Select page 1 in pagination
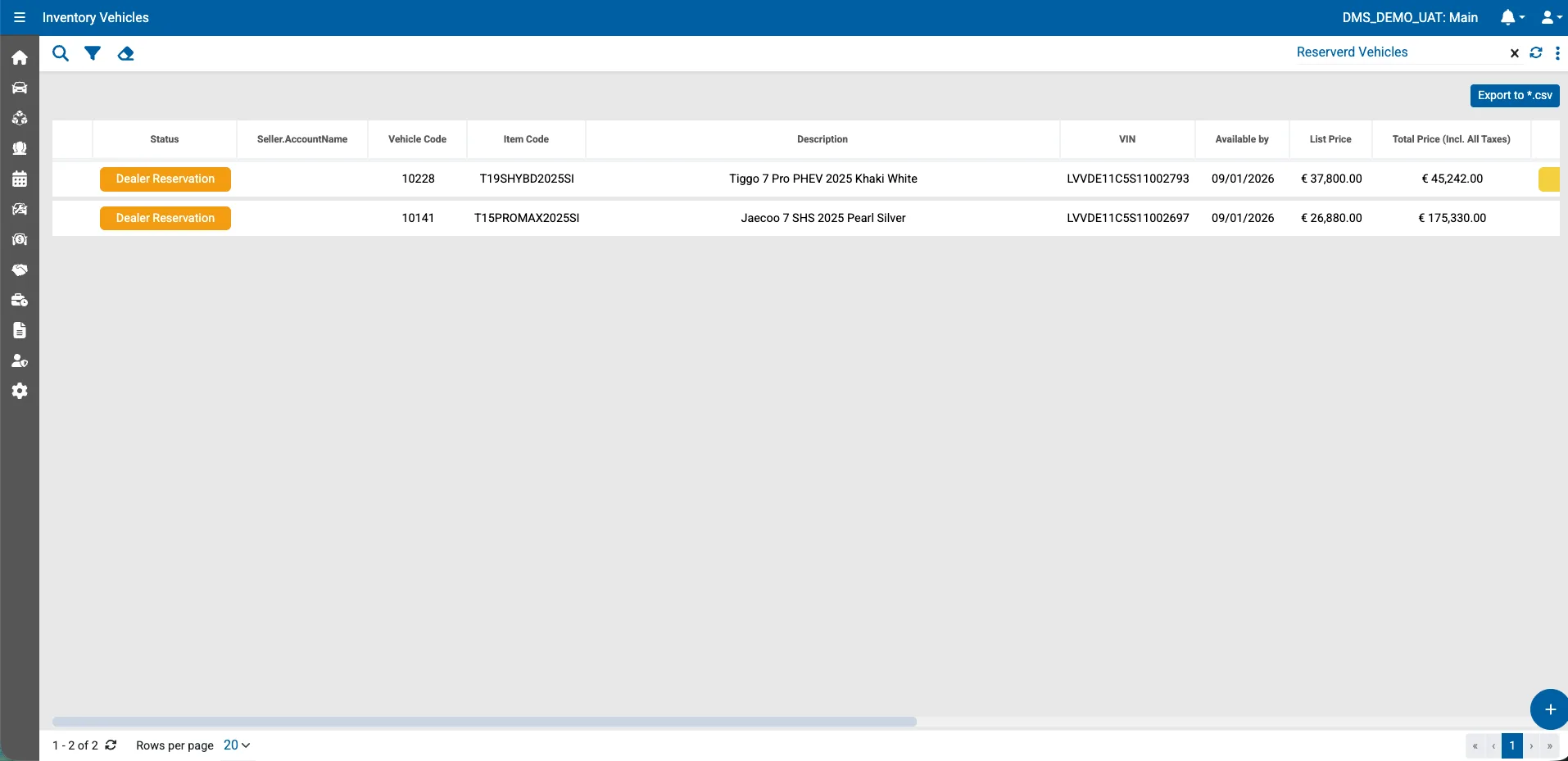 click(1512, 746)
